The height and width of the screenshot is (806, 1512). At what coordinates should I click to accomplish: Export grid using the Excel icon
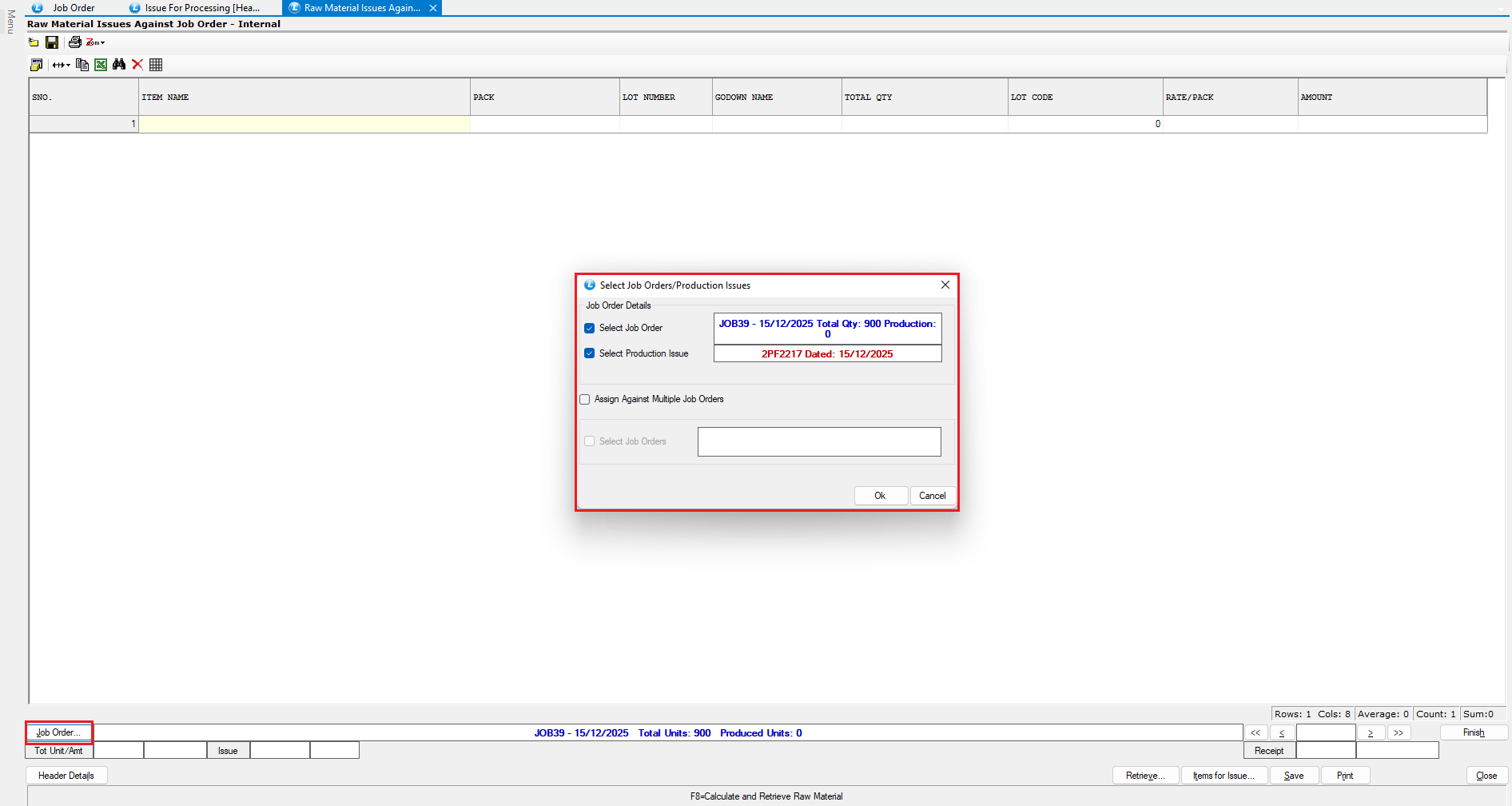point(101,65)
